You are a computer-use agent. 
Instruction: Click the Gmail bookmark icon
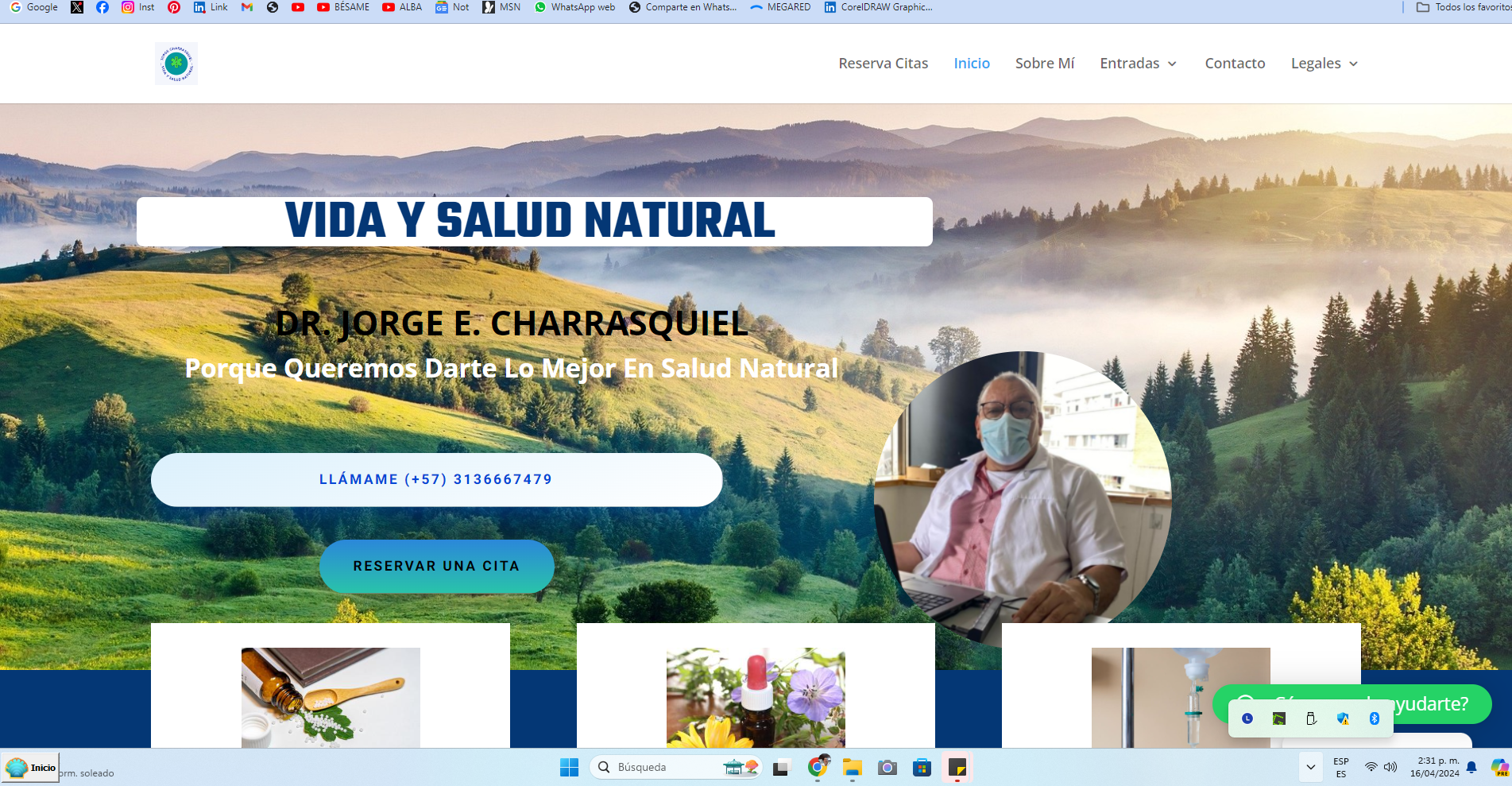pyautogui.click(x=247, y=7)
